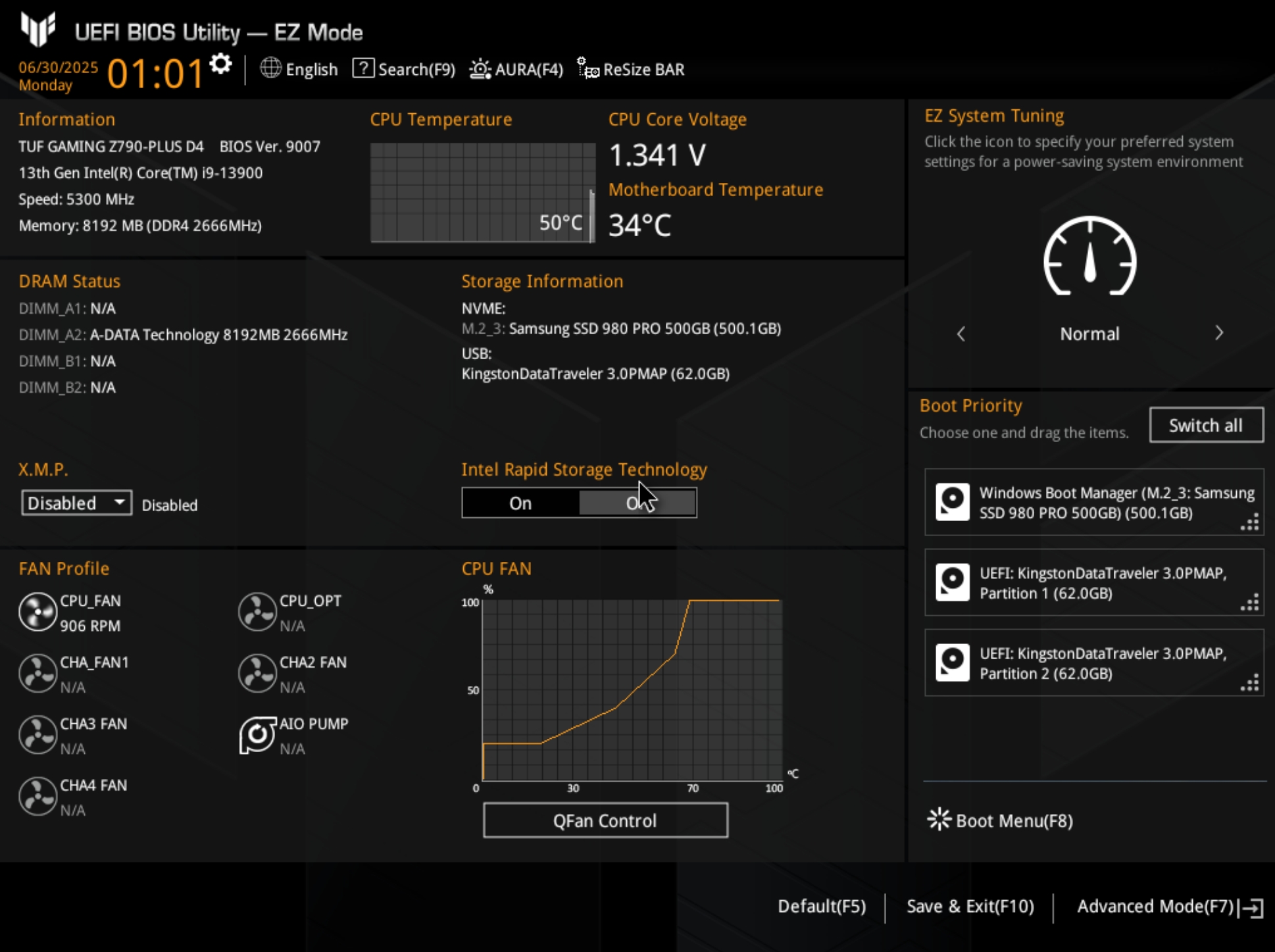Open Search(F9) from the top bar
The width and height of the screenshot is (1275, 952).
click(404, 69)
